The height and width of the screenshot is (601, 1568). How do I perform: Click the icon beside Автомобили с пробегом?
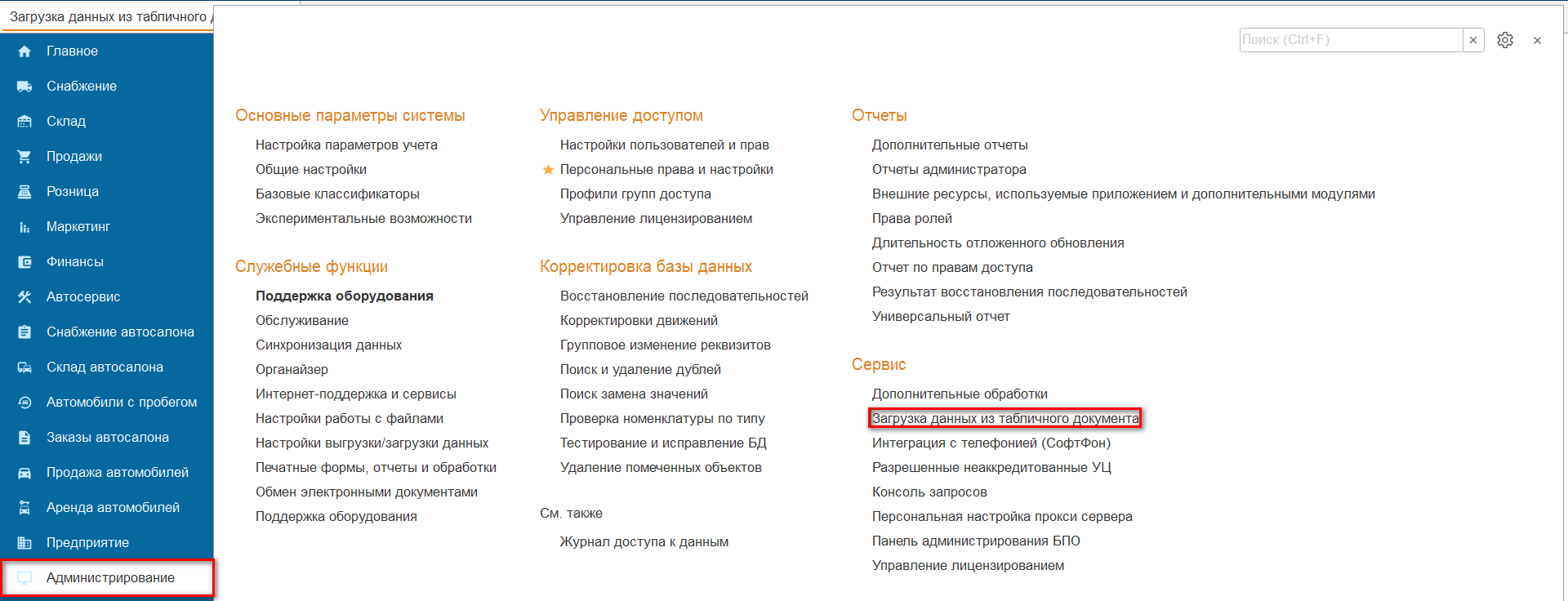click(x=24, y=403)
